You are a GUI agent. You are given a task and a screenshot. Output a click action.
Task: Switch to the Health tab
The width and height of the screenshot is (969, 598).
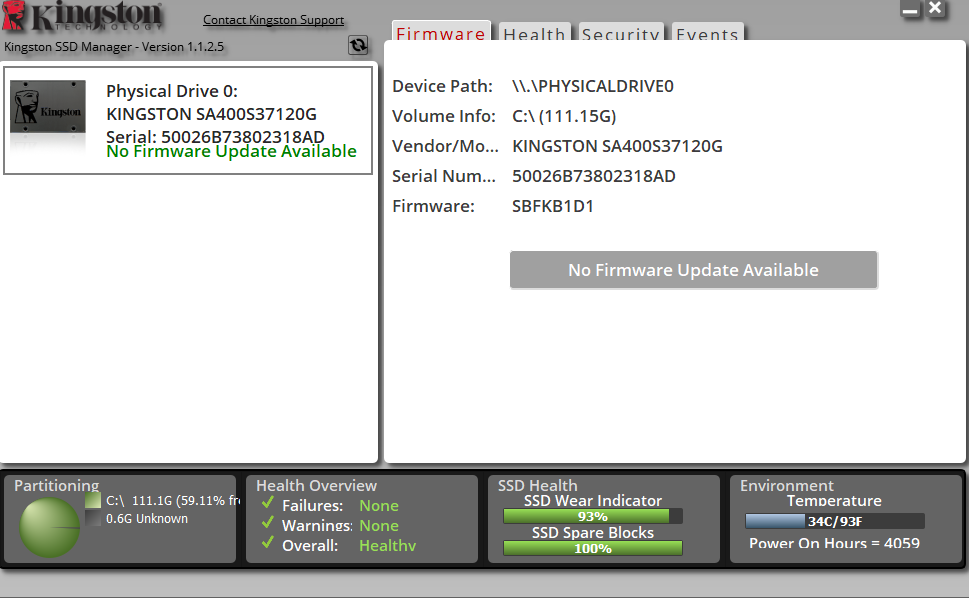pyautogui.click(x=534, y=33)
